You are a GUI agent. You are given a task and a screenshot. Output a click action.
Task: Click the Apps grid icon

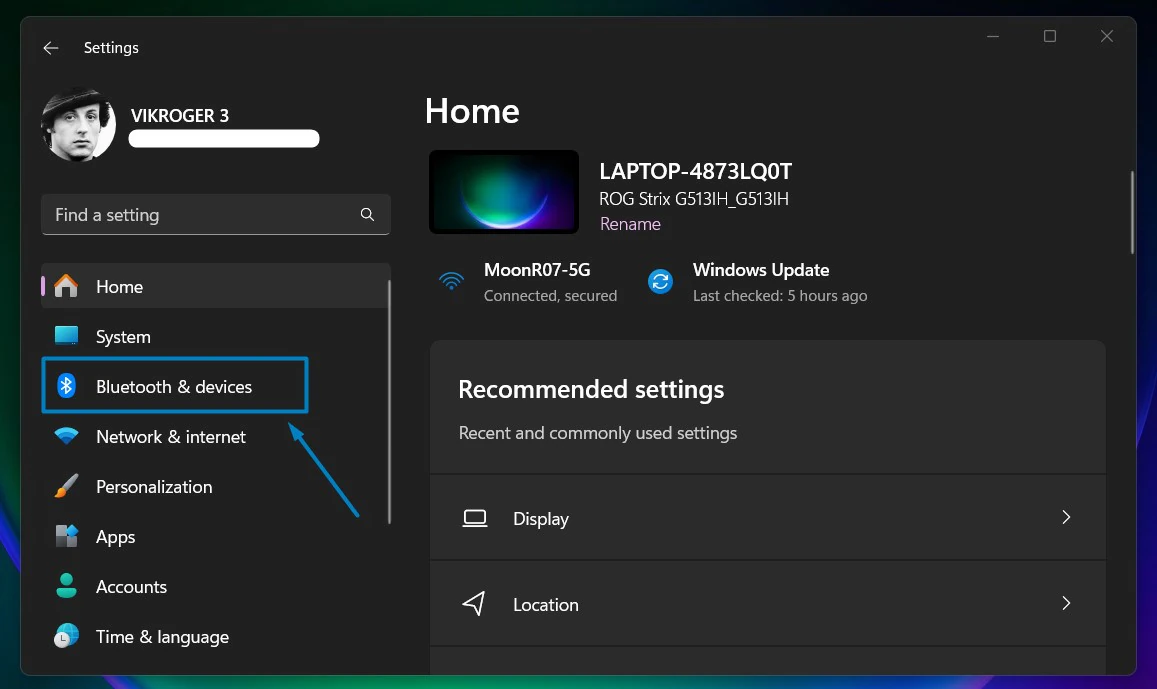point(66,536)
